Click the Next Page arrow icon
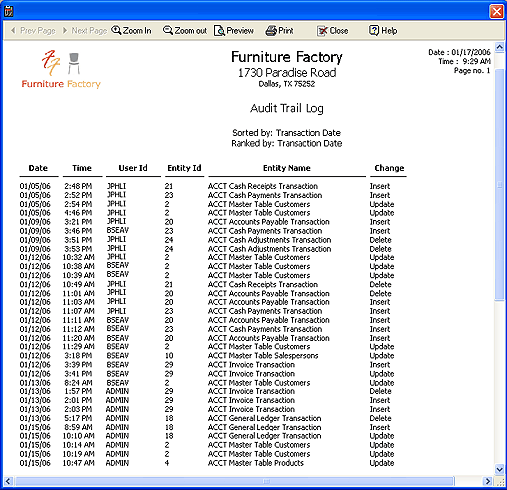Image resolution: width=507 pixels, height=490 pixels. [65, 30]
